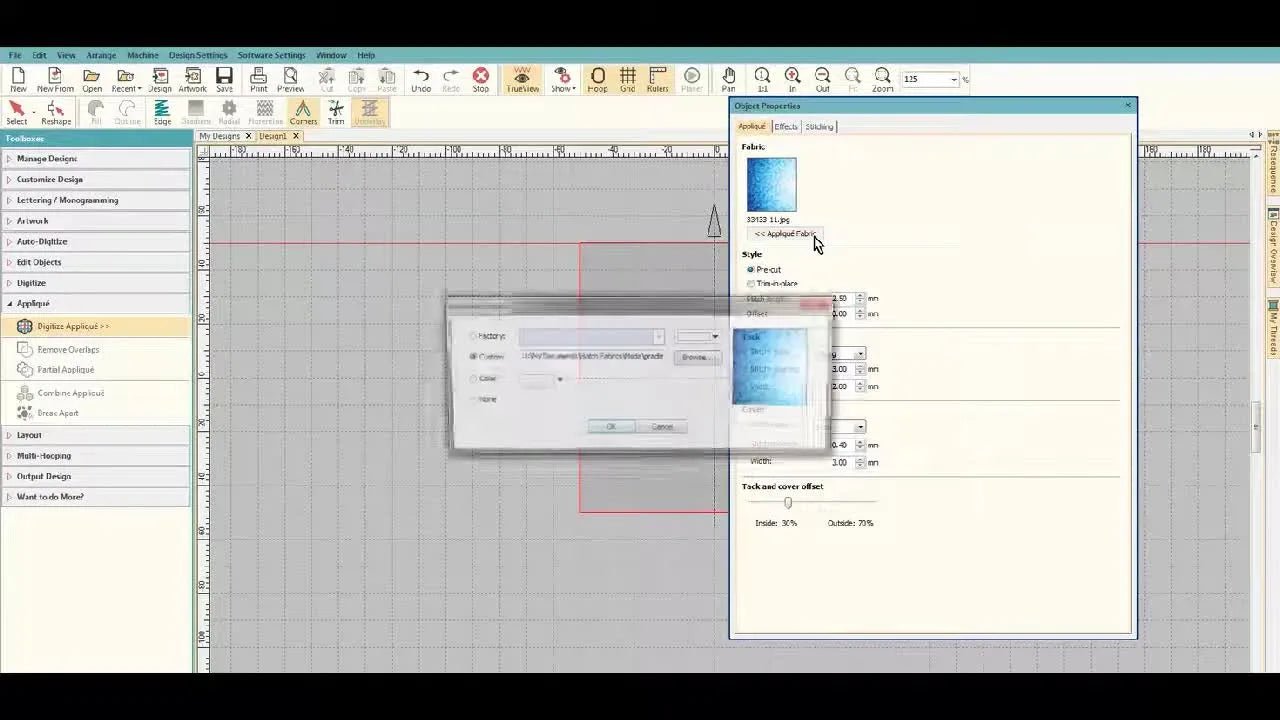Toggle the Underlay tool
The height and width of the screenshot is (720, 1280).
pos(369,113)
